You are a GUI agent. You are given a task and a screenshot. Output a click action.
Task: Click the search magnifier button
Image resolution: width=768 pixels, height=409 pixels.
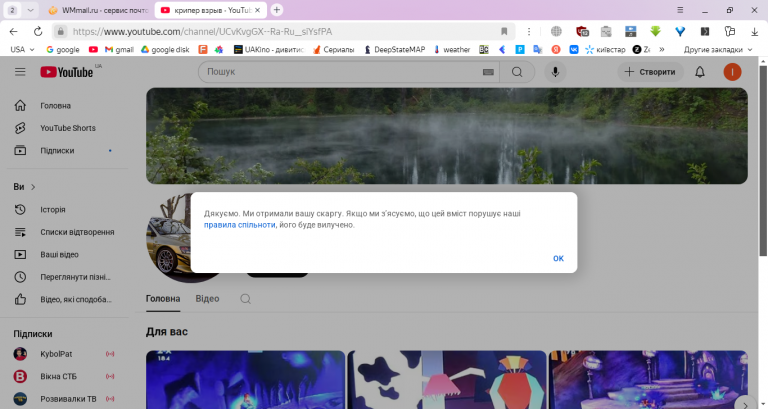[517, 72]
